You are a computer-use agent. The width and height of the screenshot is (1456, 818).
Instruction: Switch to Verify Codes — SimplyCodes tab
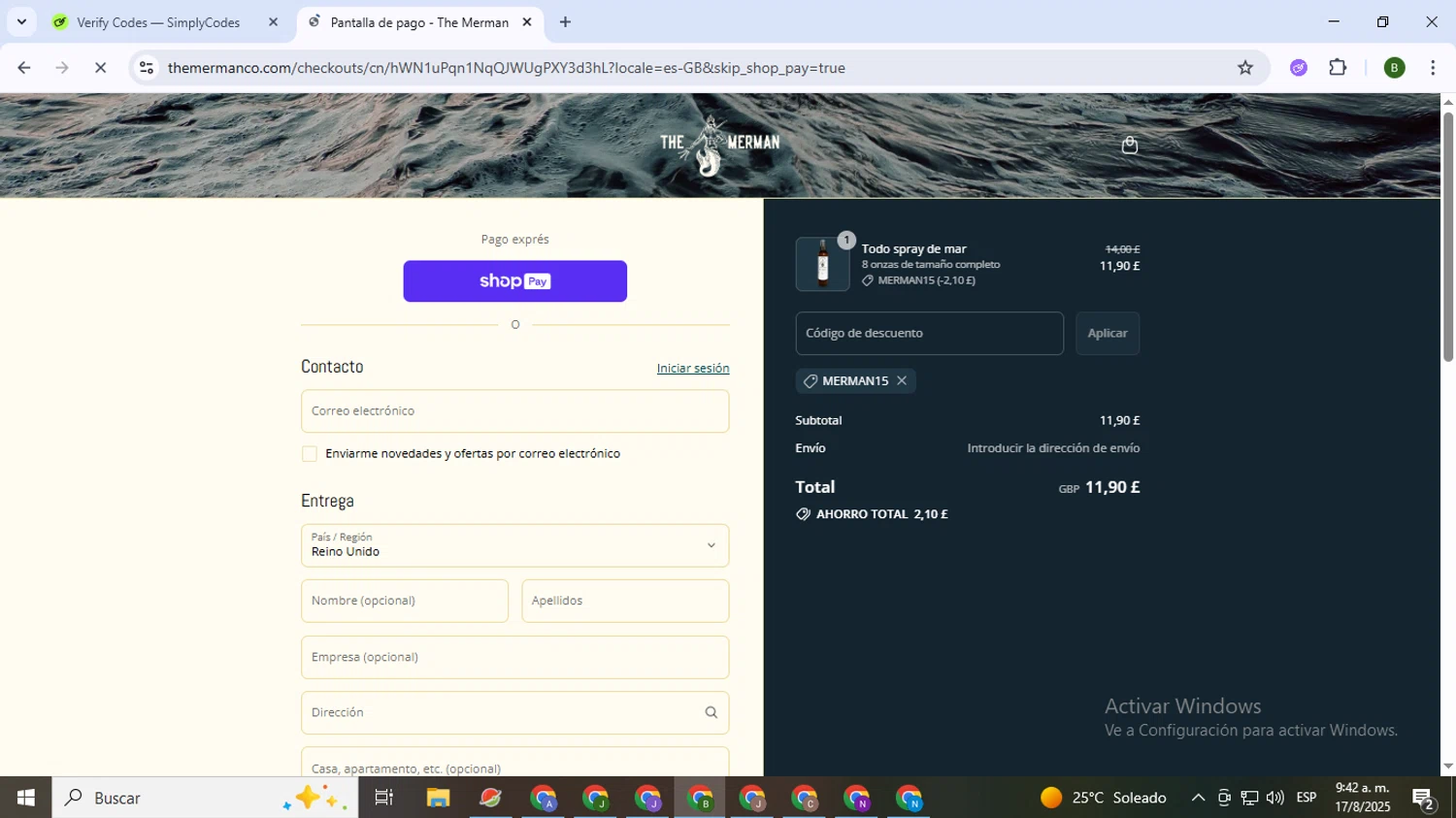[x=157, y=21]
